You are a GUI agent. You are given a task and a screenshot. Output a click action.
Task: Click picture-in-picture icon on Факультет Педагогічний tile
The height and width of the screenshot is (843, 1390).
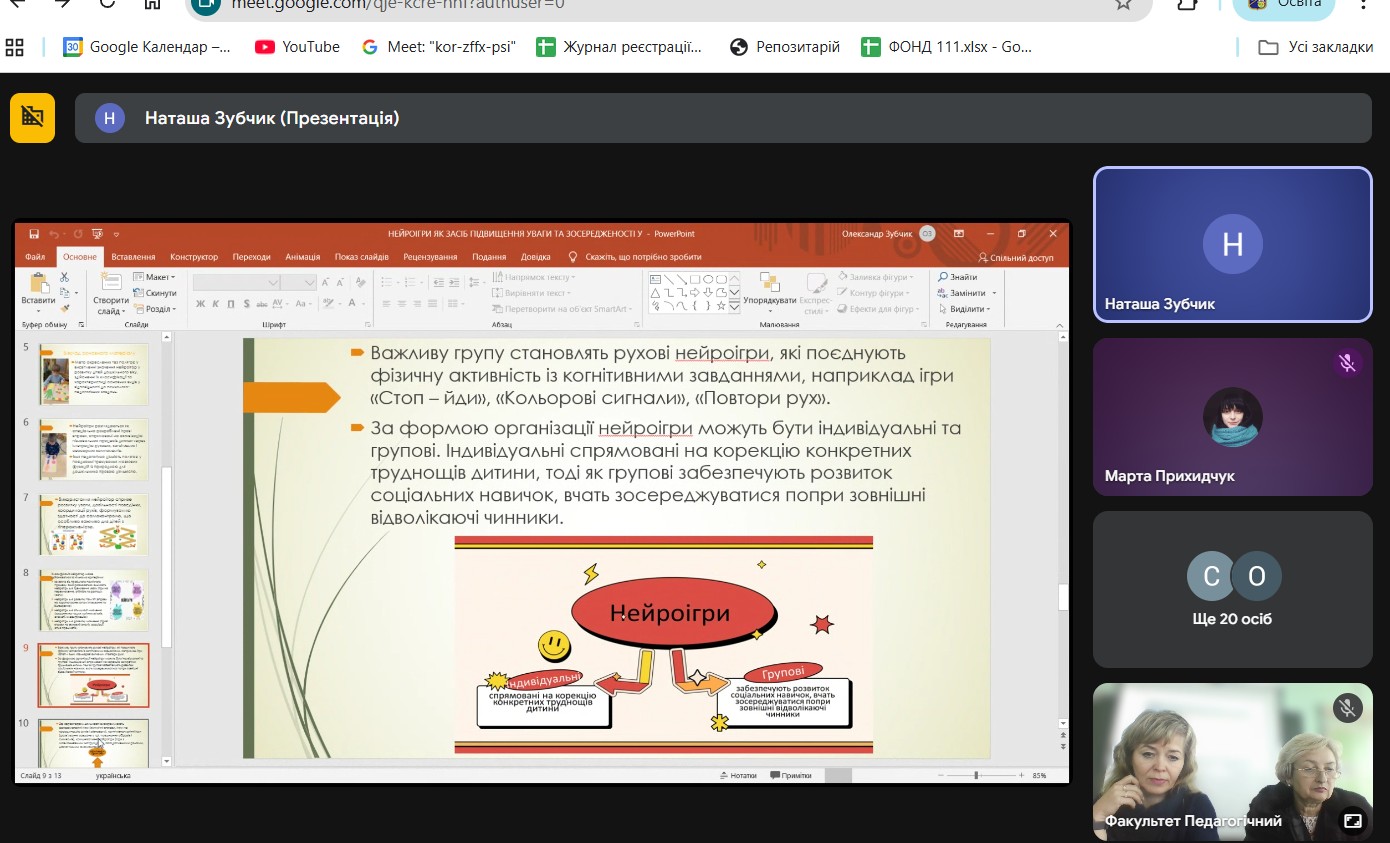1352,820
